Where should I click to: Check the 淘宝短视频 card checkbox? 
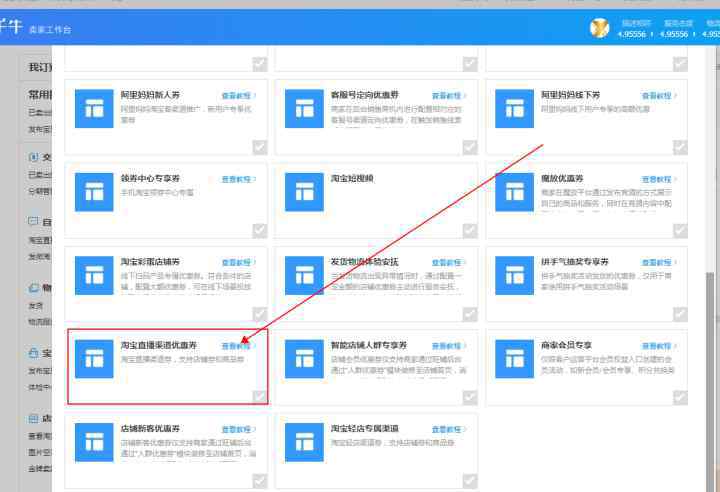[470, 231]
